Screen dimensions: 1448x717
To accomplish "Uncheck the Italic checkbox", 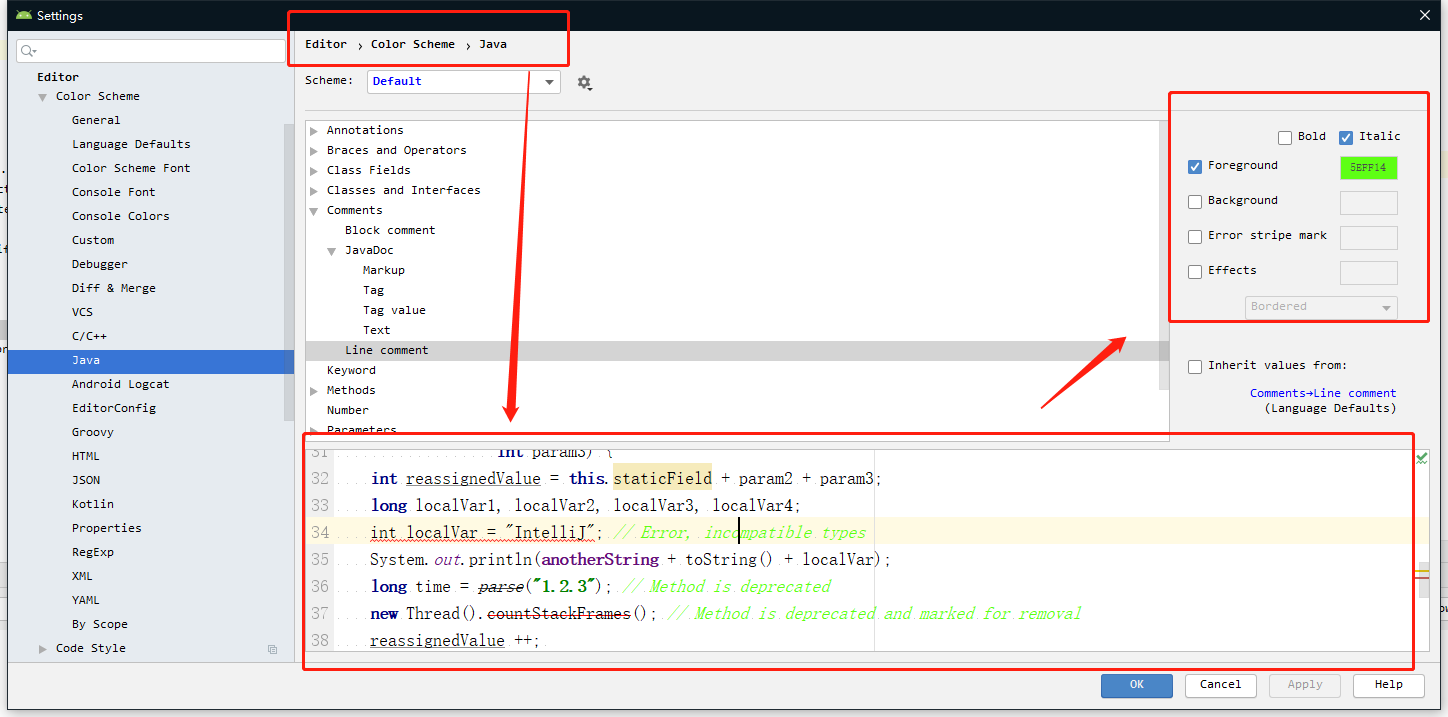I will click(x=1346, y=138).
